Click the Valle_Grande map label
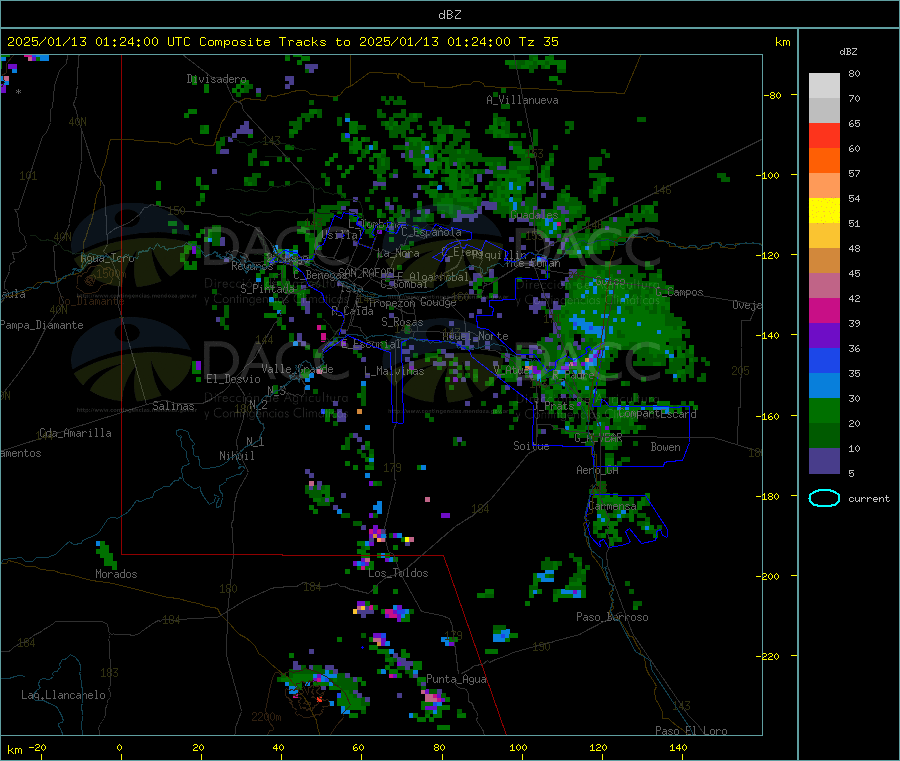The height and width of the screenshot is (761, 900). tap(297, 369)
